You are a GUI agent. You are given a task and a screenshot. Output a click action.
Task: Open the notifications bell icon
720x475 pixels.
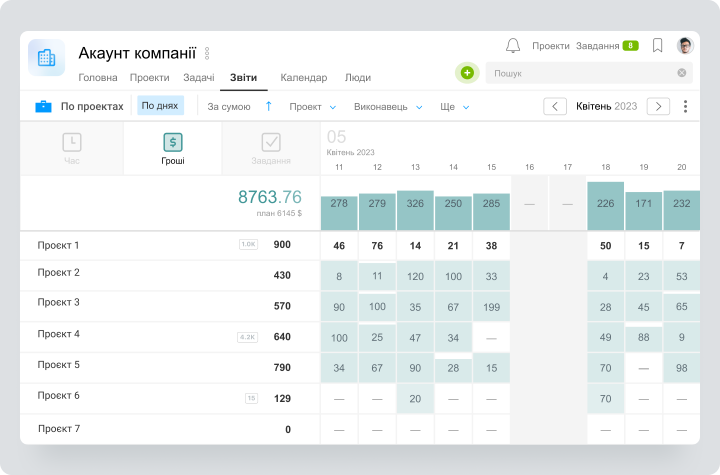(512, 45)
